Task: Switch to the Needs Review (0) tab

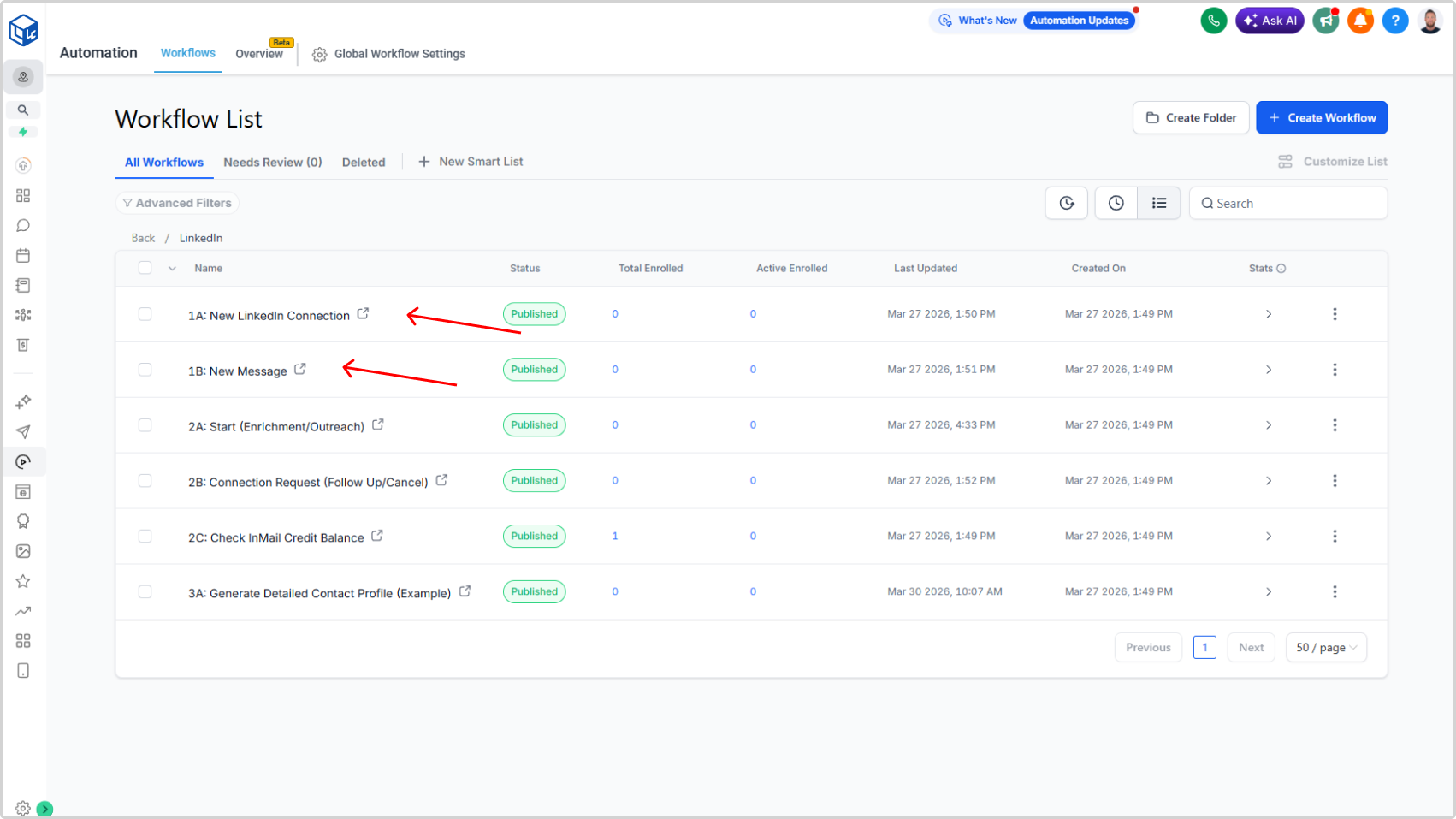Action: [273, 163]
